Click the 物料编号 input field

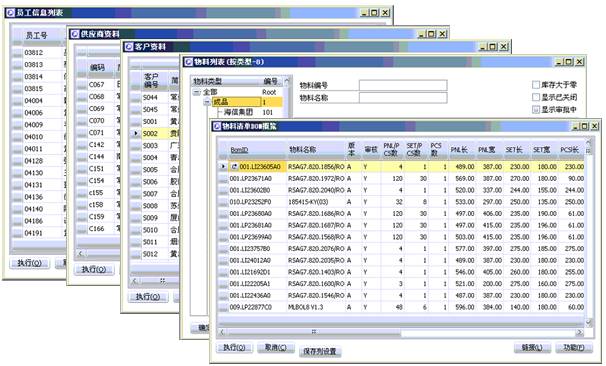point(403,85)
